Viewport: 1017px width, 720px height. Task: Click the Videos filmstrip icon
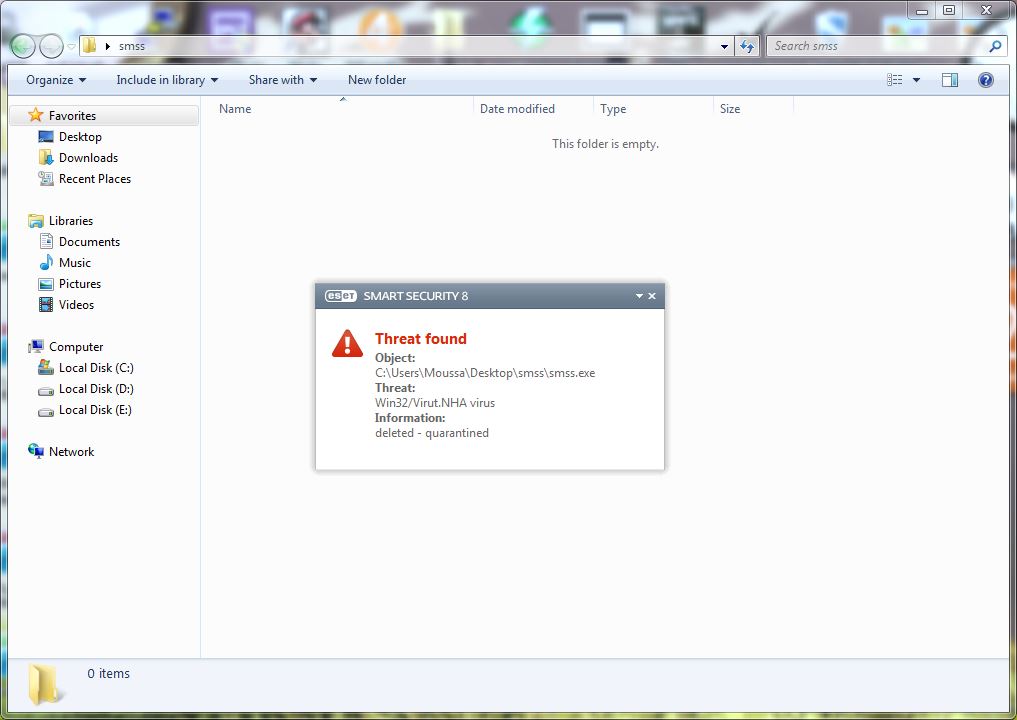point(45,304)
